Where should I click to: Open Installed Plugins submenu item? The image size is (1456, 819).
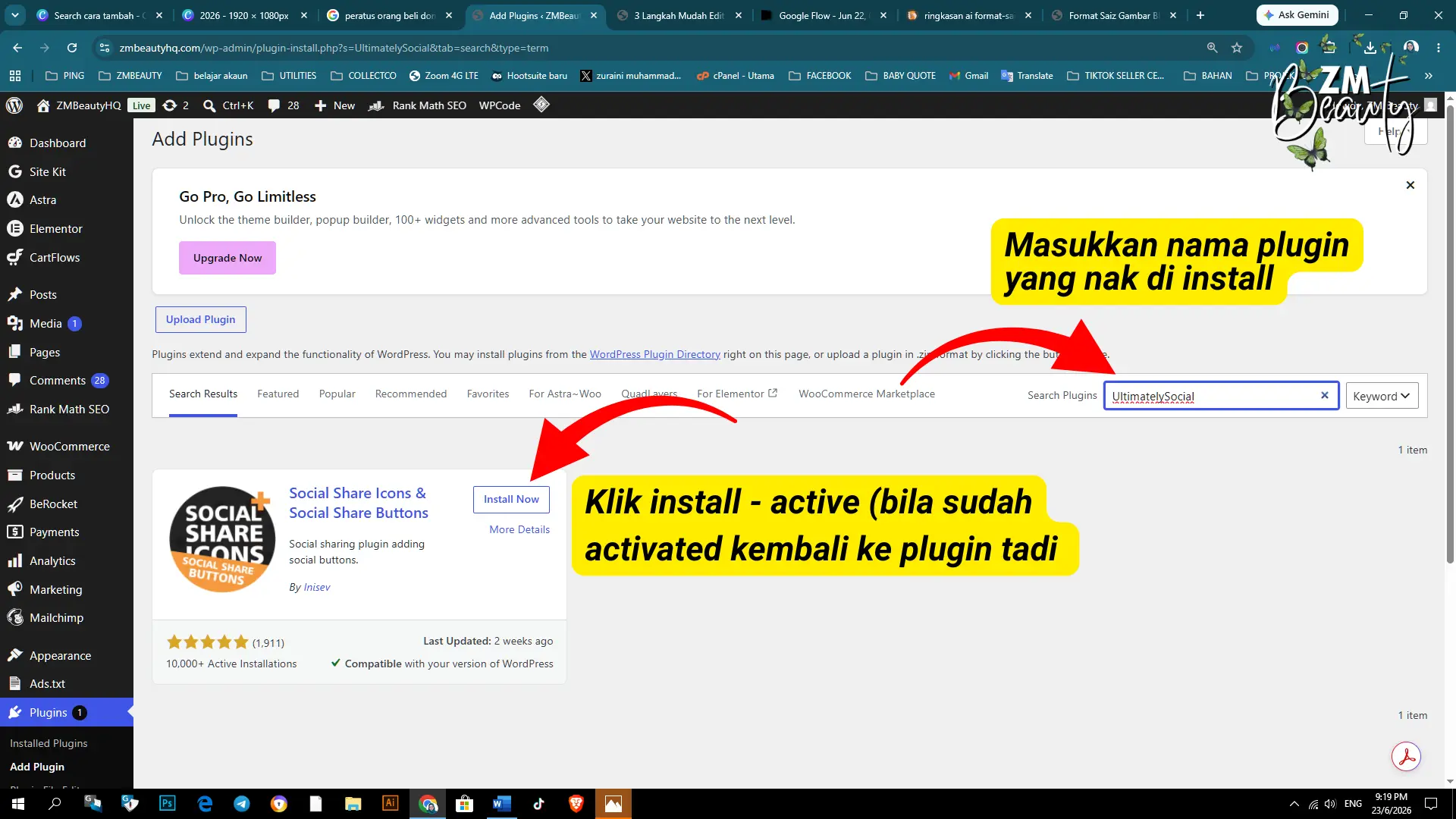[x=49, y=743]
